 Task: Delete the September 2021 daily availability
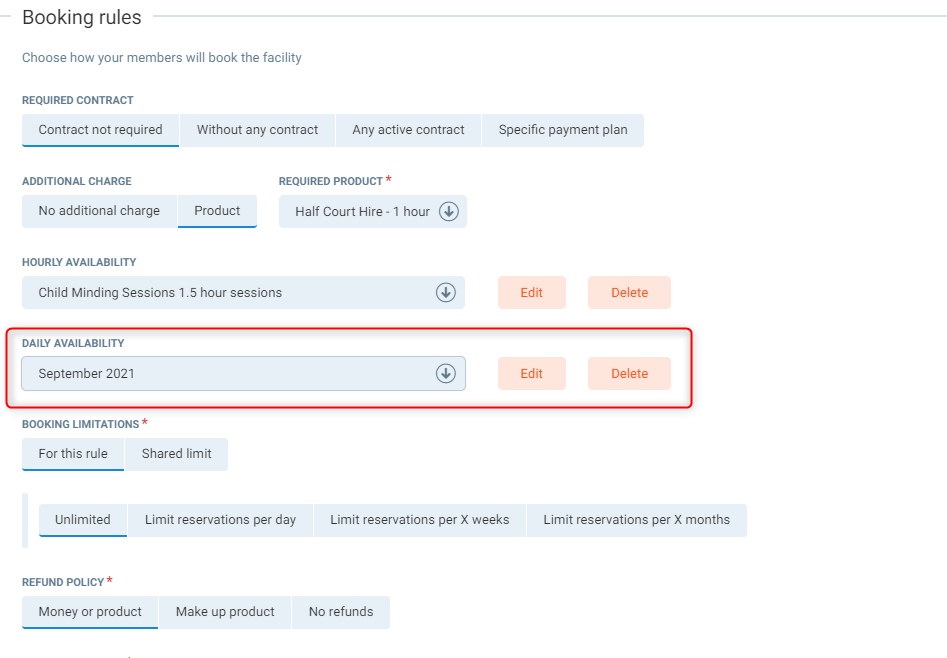[629, 374]
